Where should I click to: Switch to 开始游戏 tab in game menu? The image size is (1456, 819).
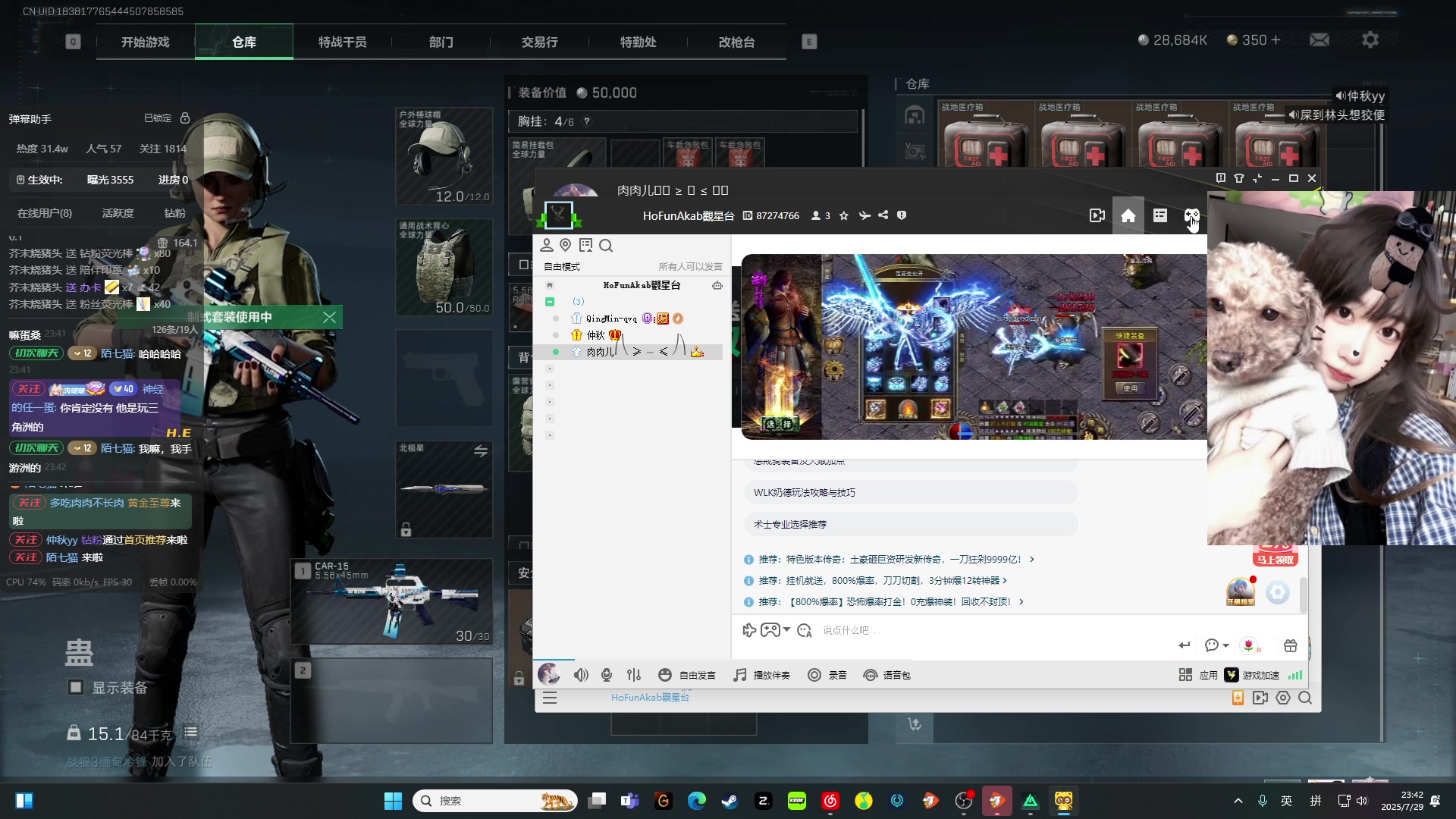point(146,42)
